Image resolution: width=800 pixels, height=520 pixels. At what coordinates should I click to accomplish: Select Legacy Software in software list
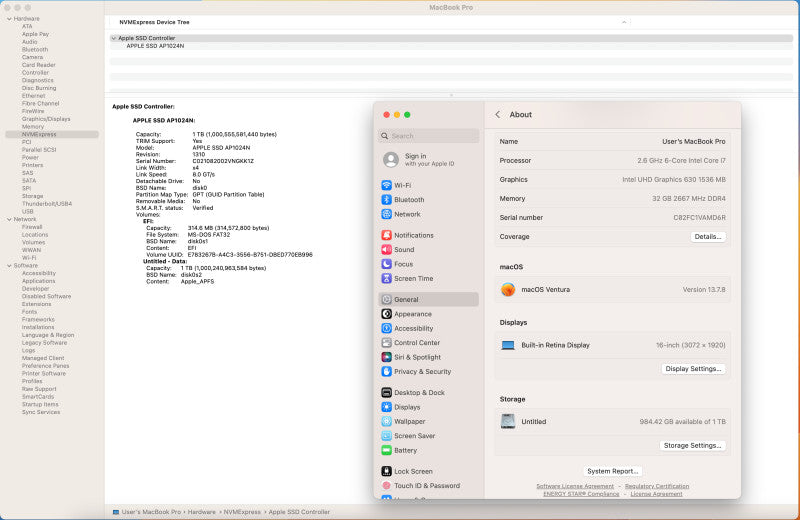tap(44, 343)
